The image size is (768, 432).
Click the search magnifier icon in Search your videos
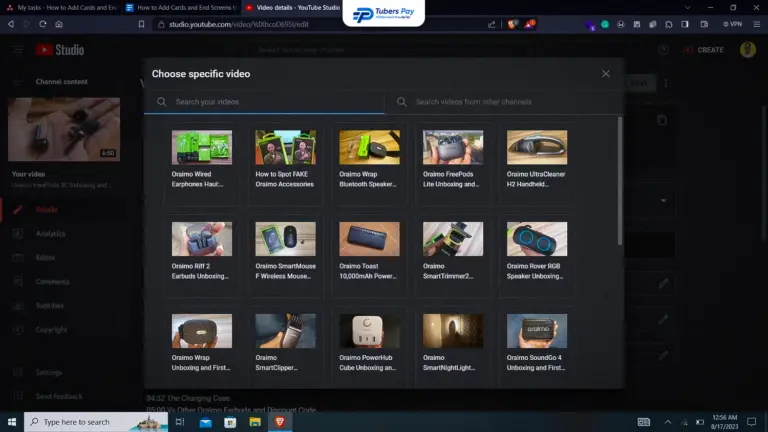pyautogui.click(x=162, y=102)
